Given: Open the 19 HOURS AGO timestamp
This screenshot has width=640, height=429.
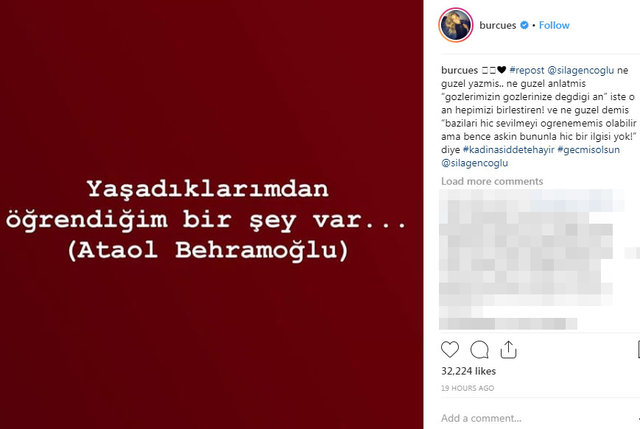Looking at the screenshot, I should pos(467,388).
